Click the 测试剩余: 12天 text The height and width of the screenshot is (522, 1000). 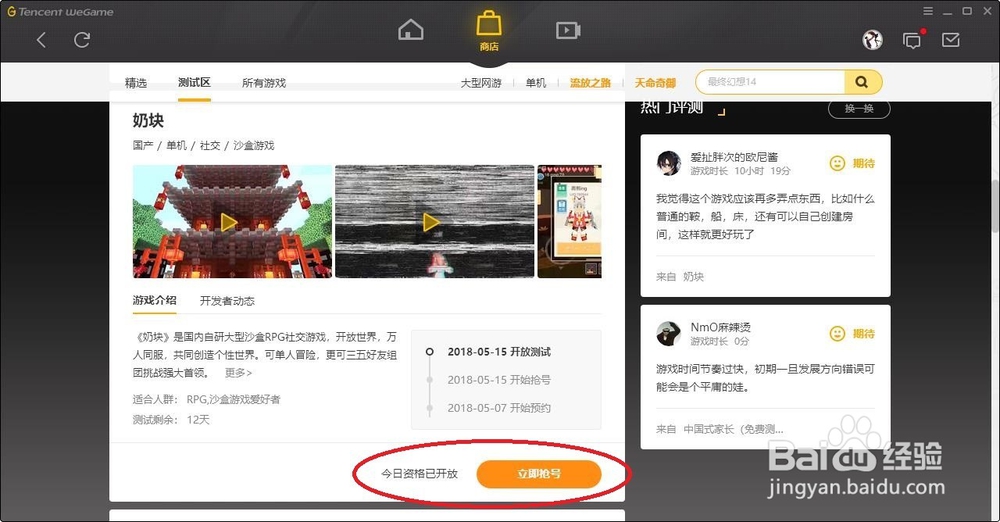pos(171,420)
